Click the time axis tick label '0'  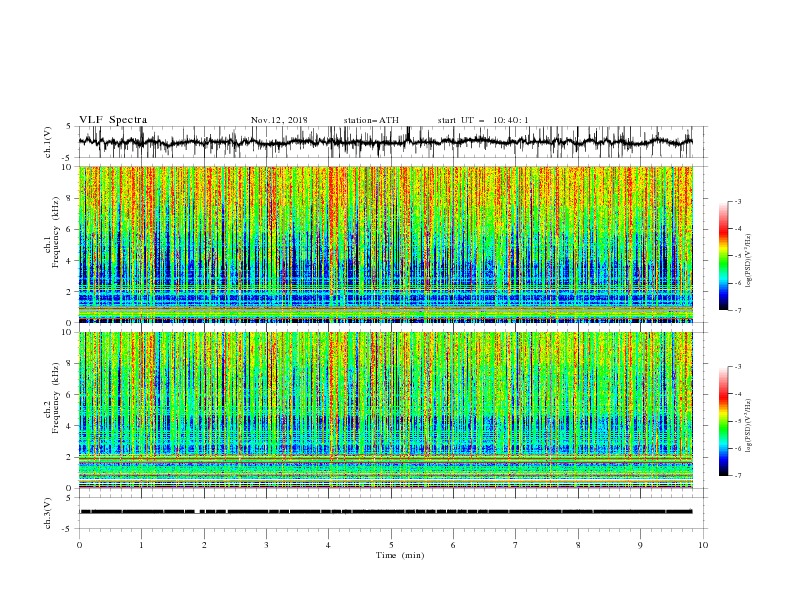(x=79, y=545)
